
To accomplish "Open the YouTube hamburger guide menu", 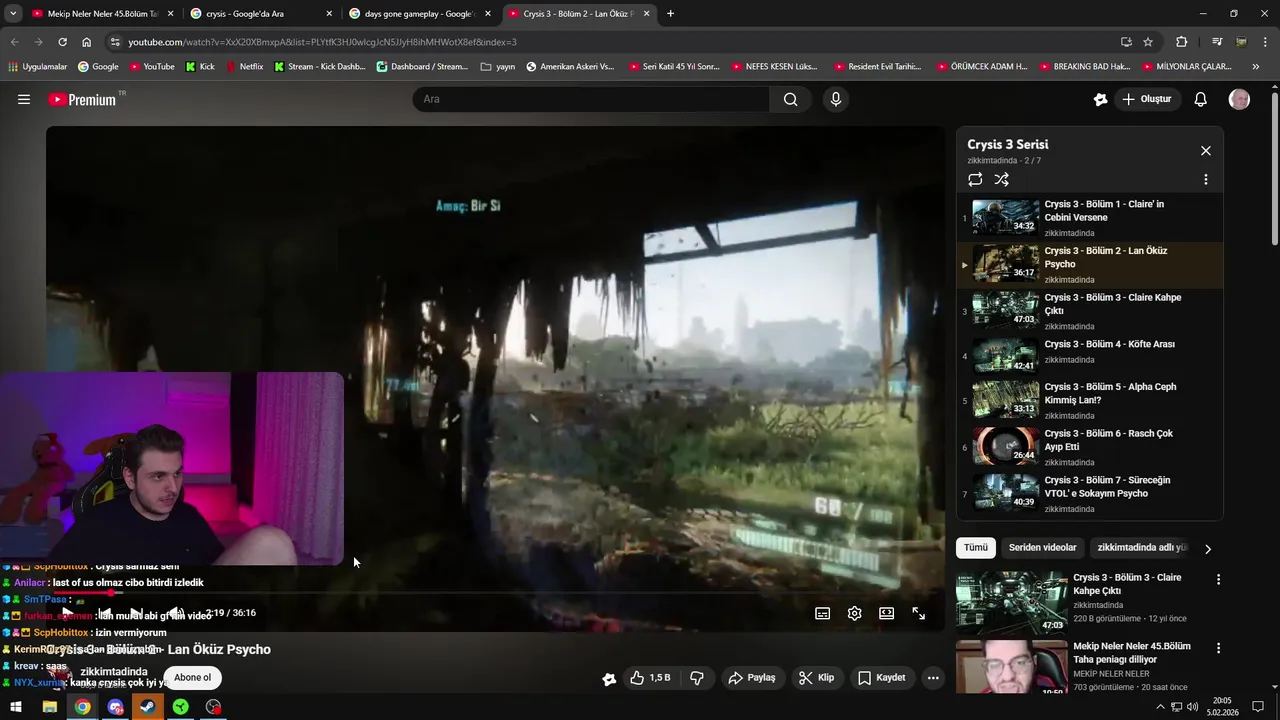I will coord(24,99).
